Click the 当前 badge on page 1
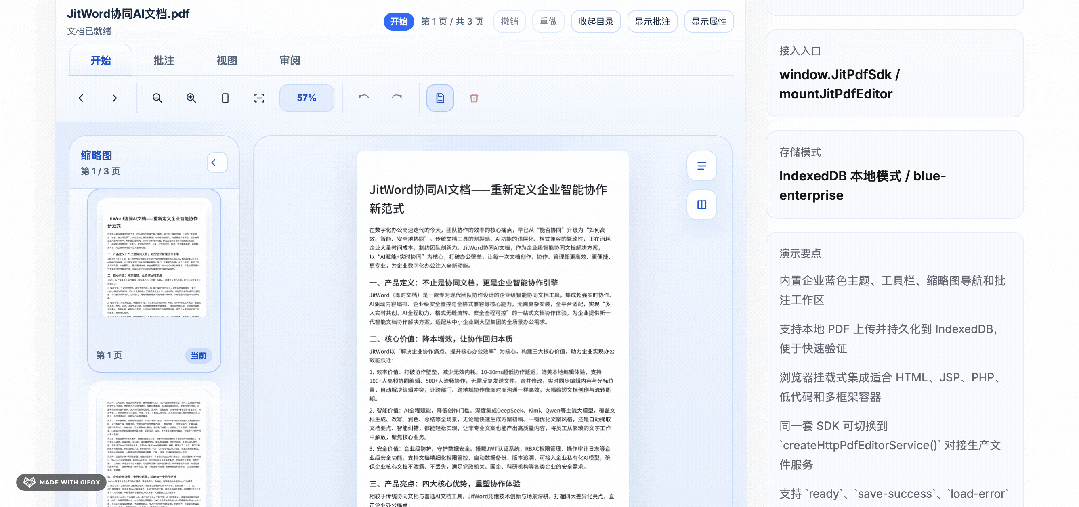The width and height of the screenshot is (1079, 507). [x=198, y=356]
